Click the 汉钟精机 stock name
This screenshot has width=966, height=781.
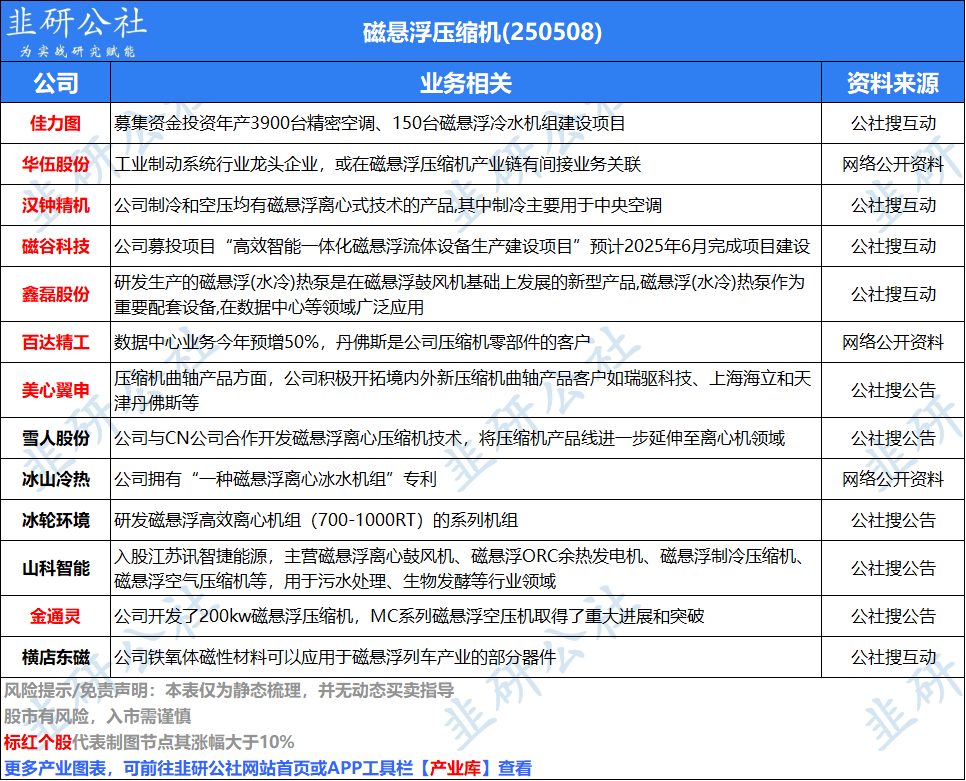coord(56,206)
